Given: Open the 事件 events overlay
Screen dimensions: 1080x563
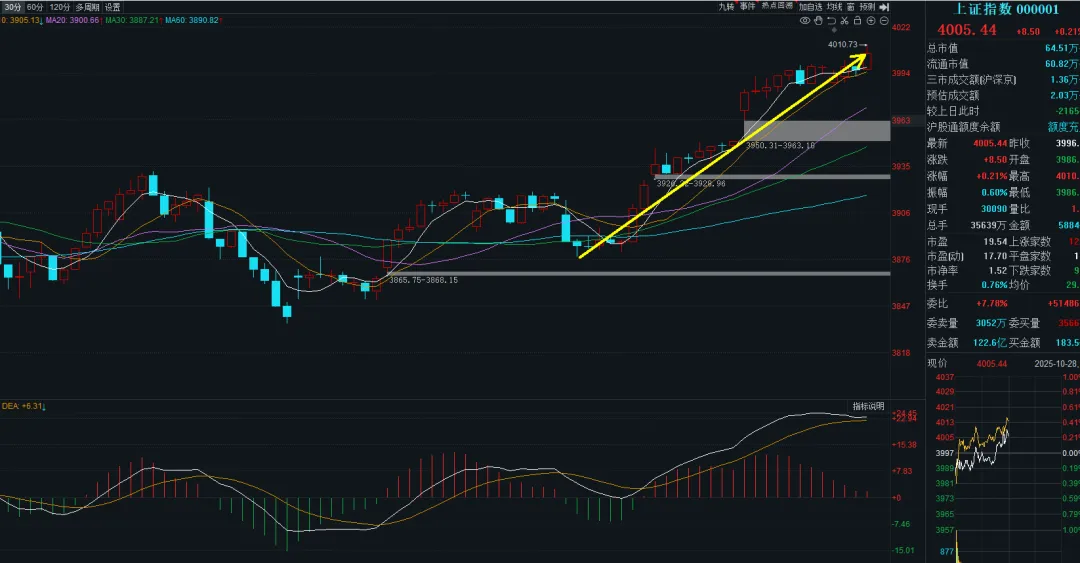Looking at the screenshot, I should (x=747, y=6).
